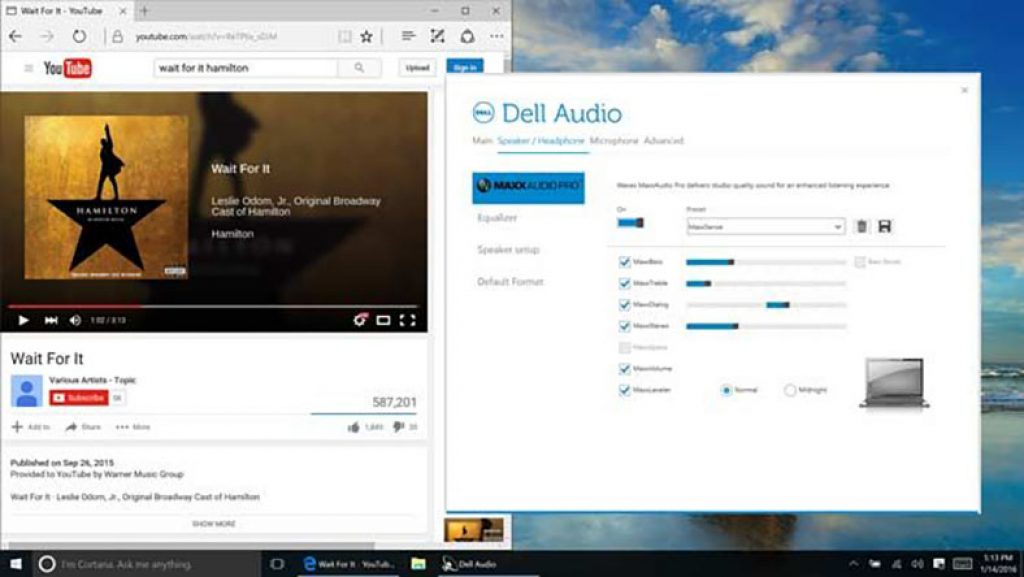Click the YouTube search magnifier button

point(359,68)
